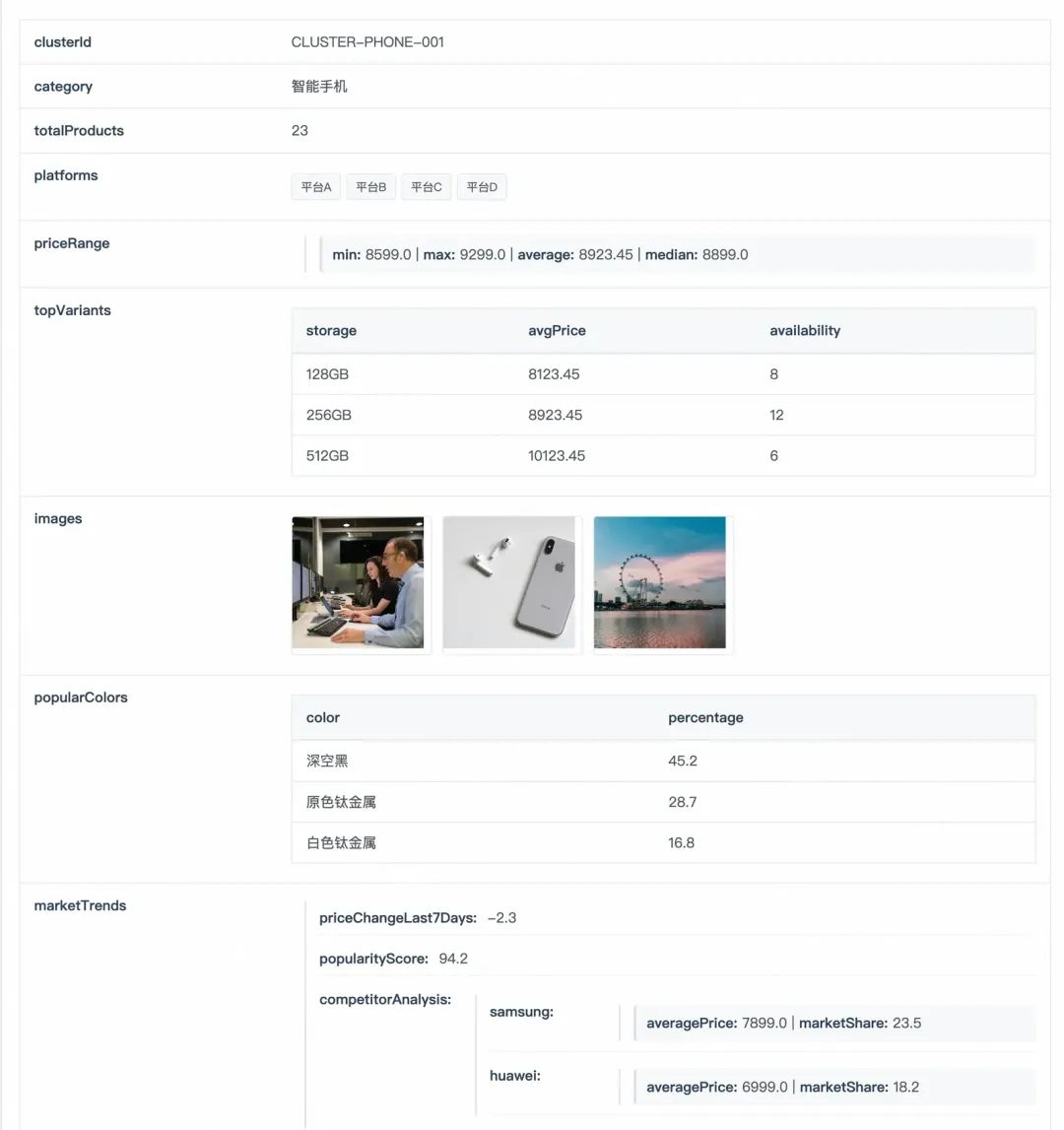Select the 平台C platform tag
Screen dimensions: 1064x1130
(426, 186)
